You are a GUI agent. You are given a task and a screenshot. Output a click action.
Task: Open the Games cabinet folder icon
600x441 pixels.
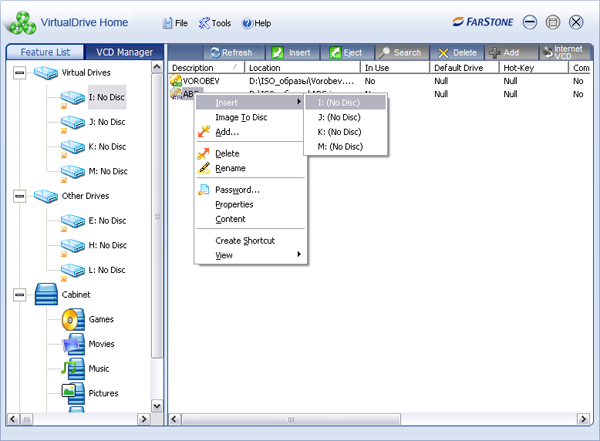click(x=73, y=319)
